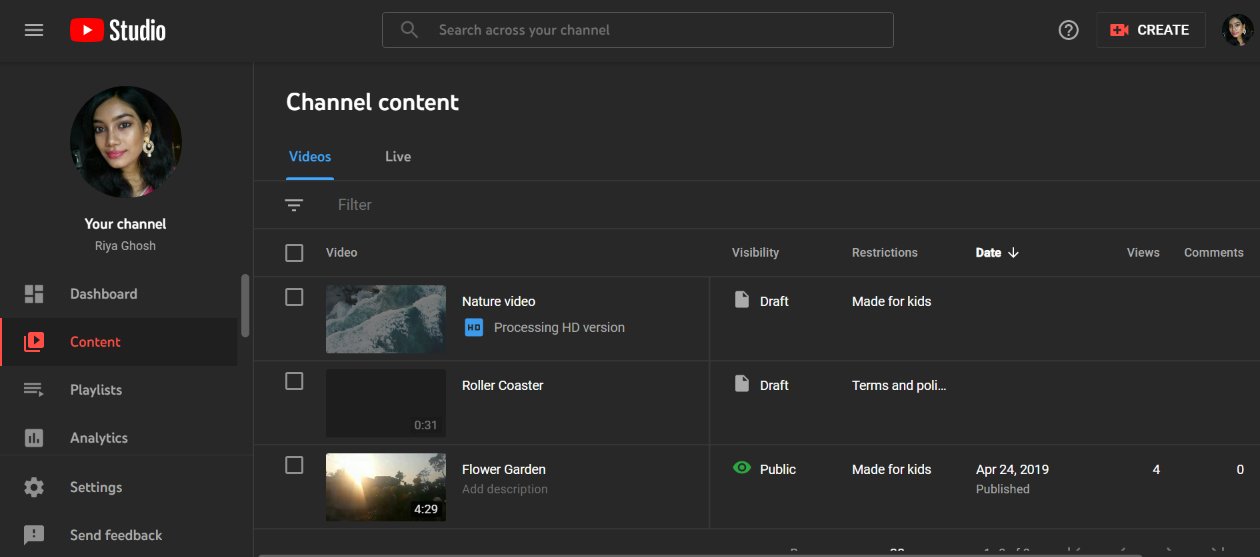The image size is (1260, 557).
Task: Tick the checkbox for Nature video
Action: point(294,297)
